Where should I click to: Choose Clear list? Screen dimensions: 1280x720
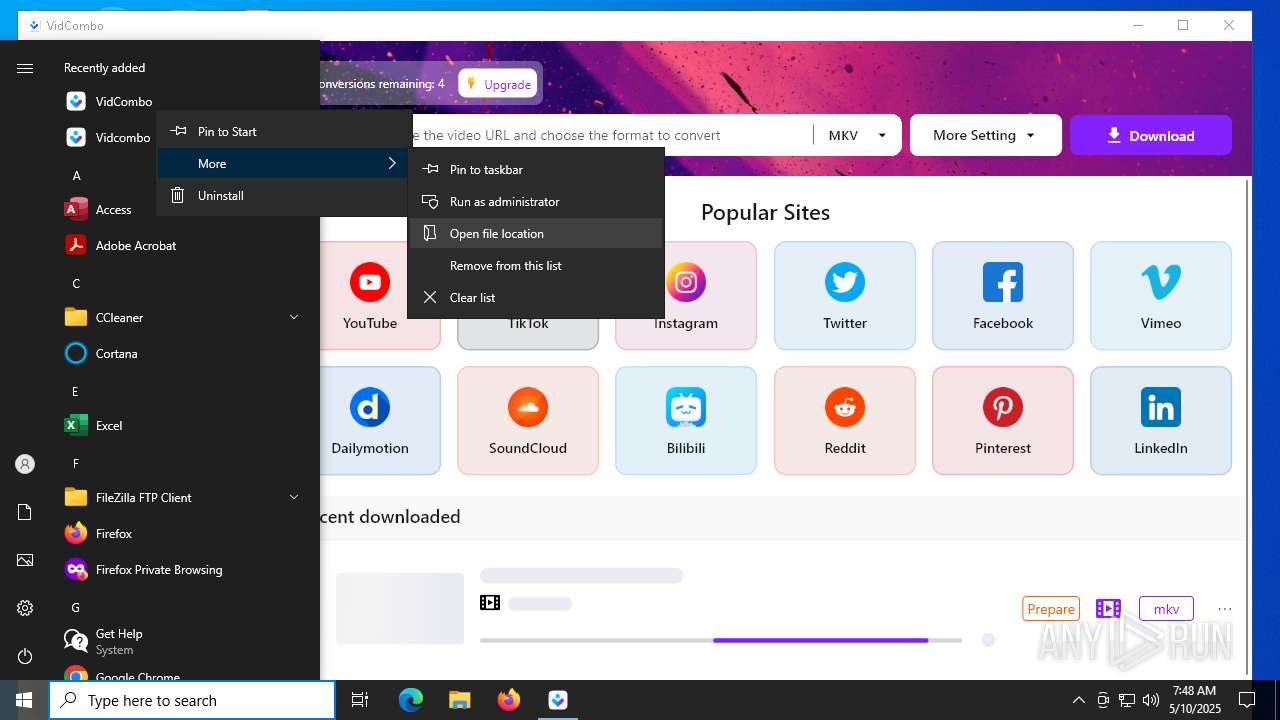536,297
